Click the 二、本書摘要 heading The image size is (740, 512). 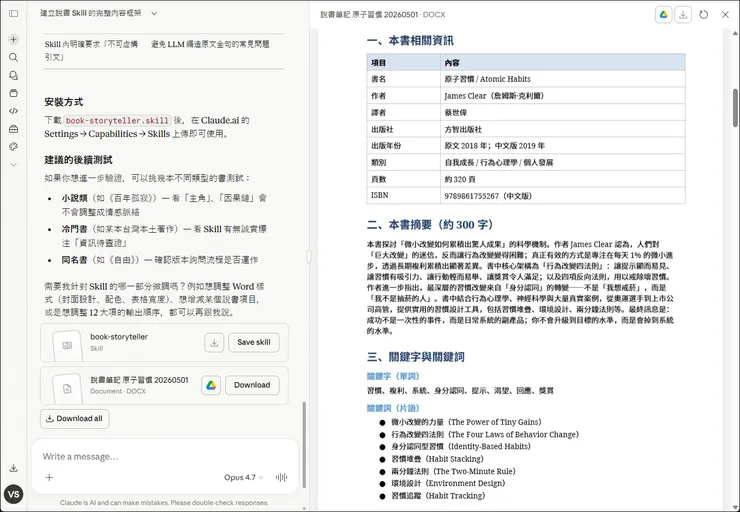430,225
